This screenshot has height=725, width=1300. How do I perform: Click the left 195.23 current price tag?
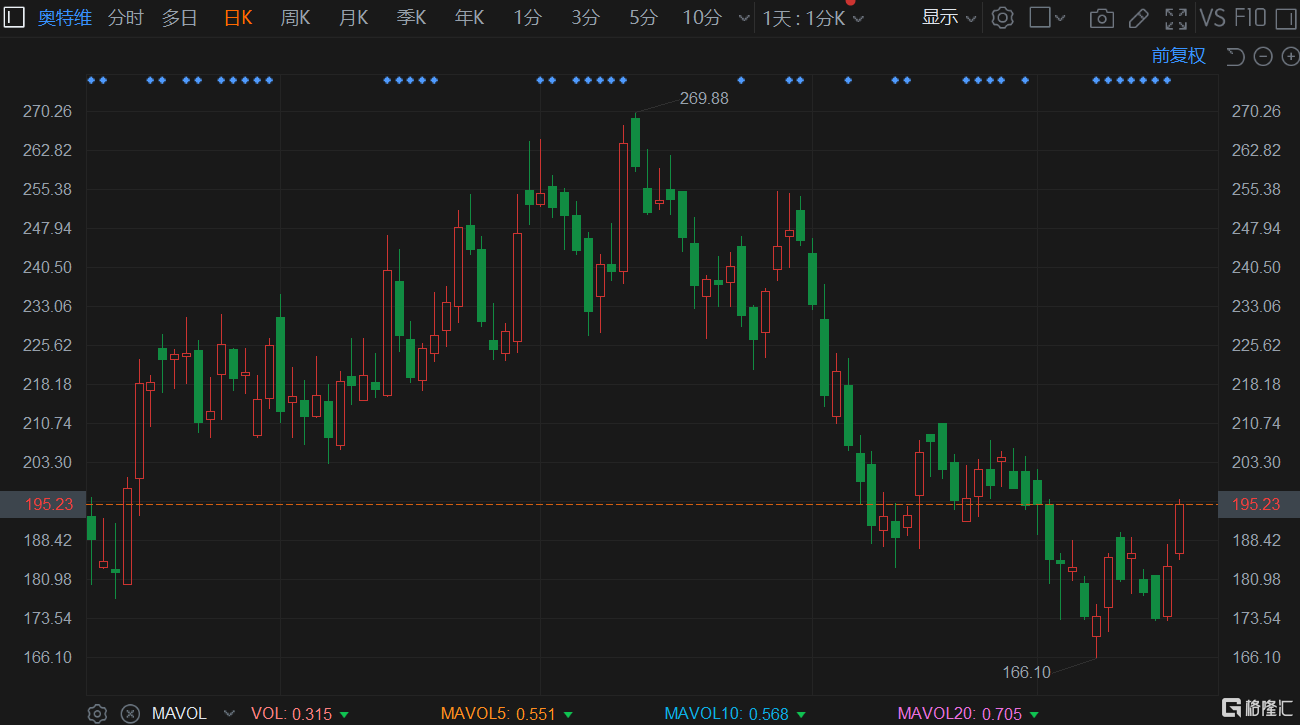(x=41, y=504)
